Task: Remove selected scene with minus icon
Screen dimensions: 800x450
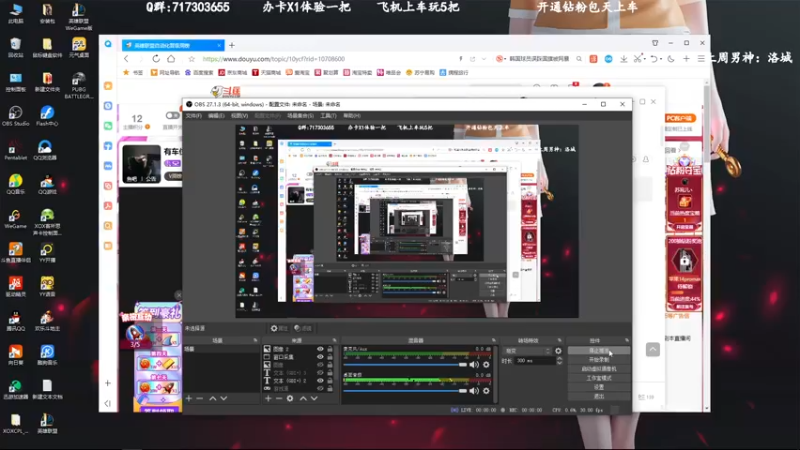Action: [199, 398]
